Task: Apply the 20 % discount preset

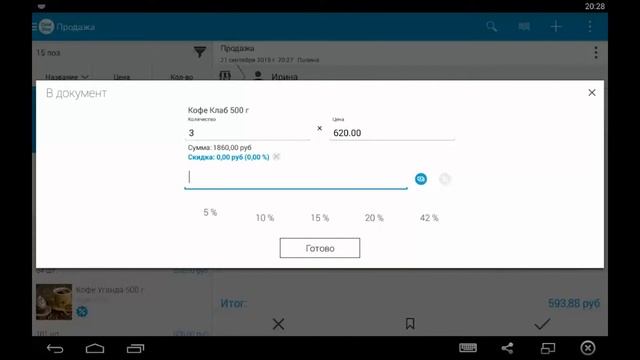Action: coord(374,218)
